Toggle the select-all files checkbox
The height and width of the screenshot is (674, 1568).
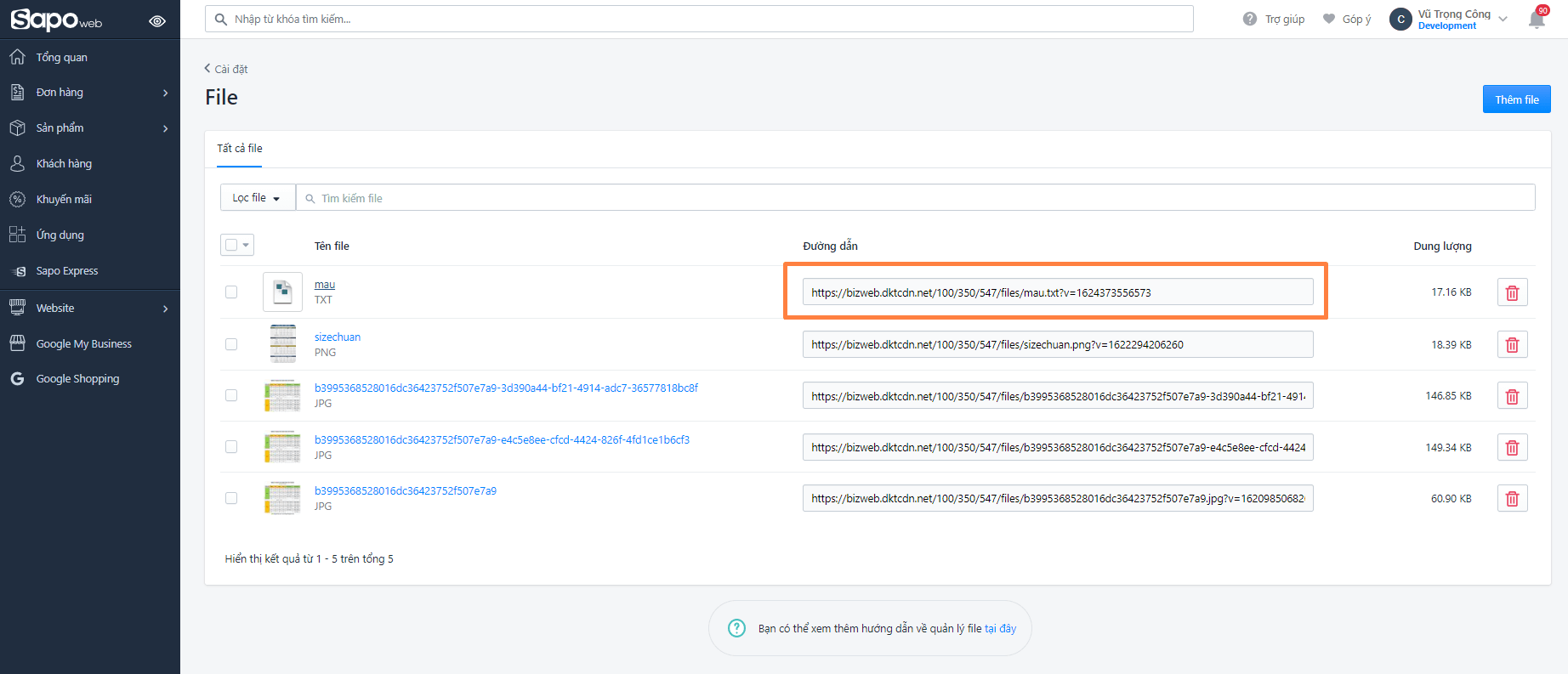coord(231,245)
